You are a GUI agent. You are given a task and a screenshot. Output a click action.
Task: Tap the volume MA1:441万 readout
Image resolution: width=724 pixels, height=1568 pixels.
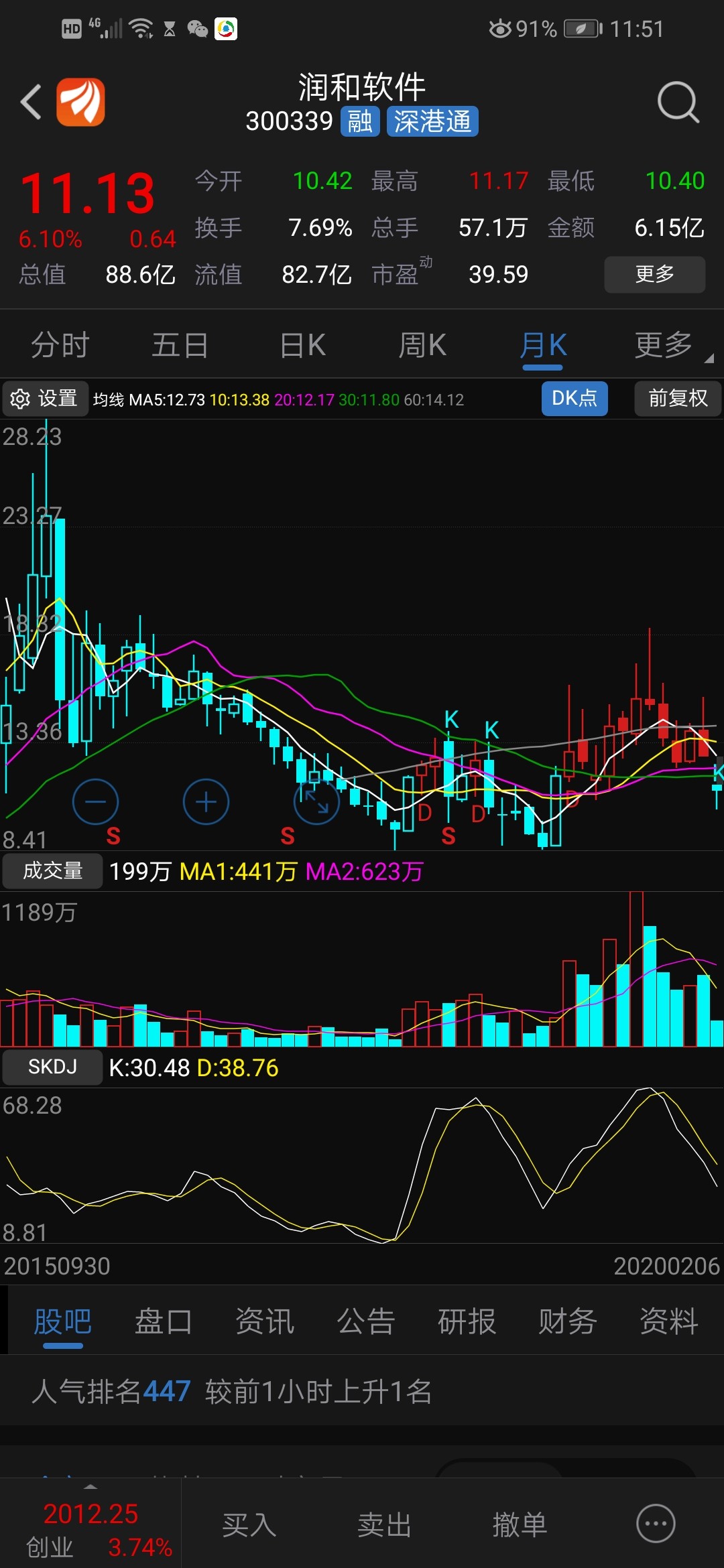(238, 871)
